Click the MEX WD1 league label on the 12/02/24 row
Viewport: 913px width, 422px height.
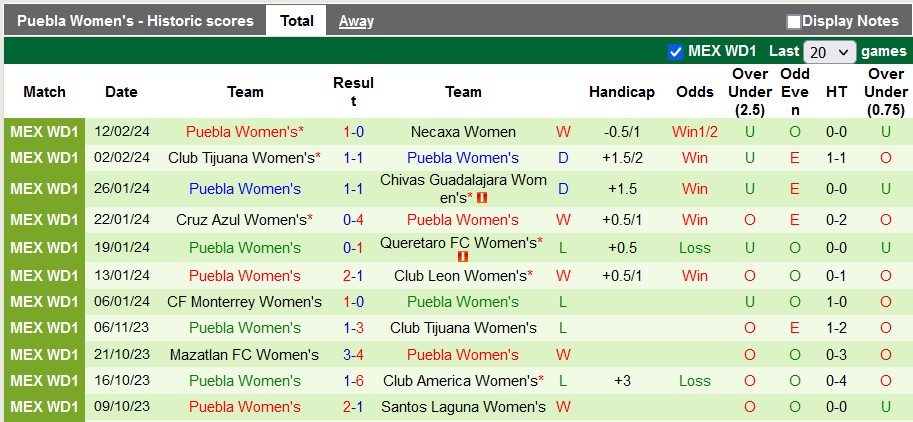44,132
